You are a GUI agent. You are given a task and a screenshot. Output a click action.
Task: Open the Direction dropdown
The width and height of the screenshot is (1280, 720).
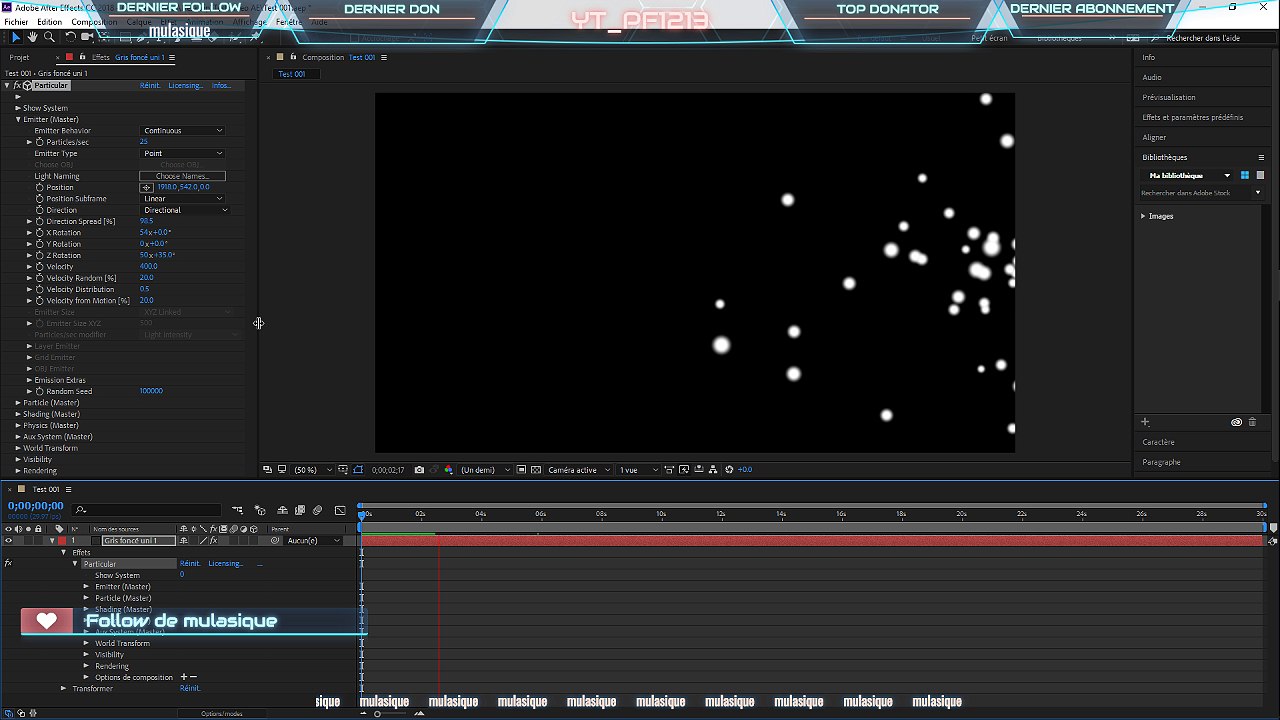tap(185, 210)
